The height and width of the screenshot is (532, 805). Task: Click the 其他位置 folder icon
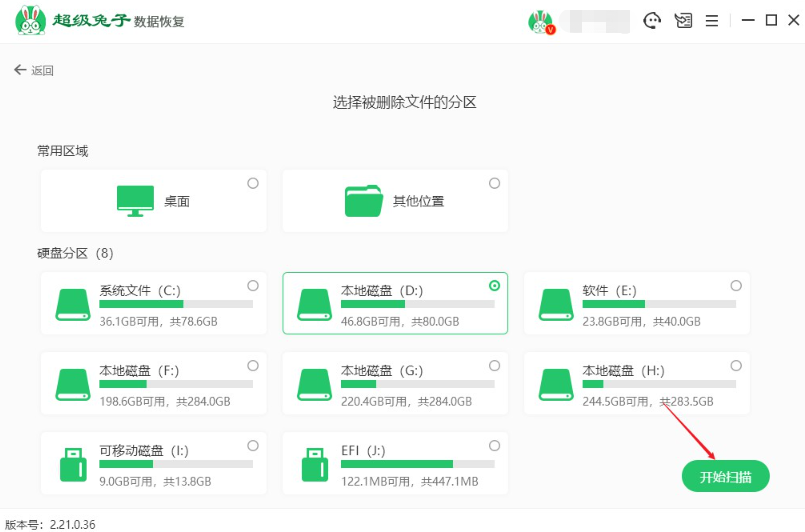coord(364,201)
